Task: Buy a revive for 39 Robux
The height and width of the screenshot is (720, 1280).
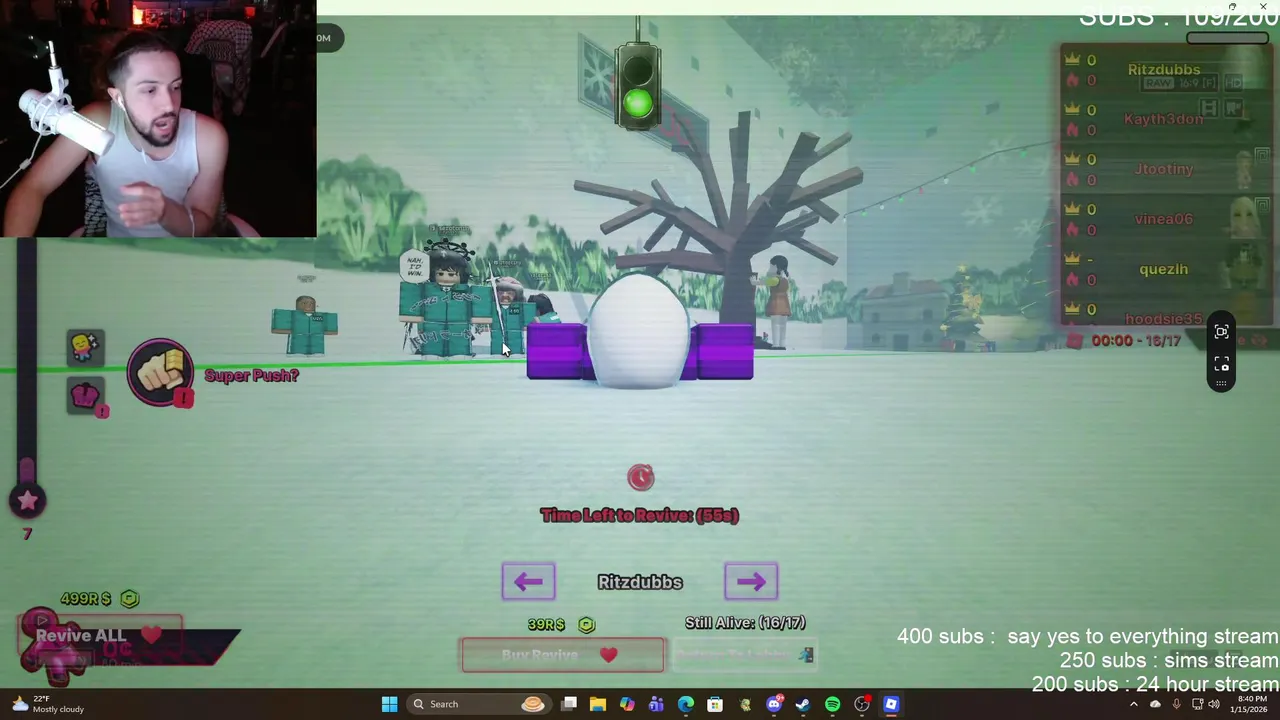Action: tap(562, 655)
